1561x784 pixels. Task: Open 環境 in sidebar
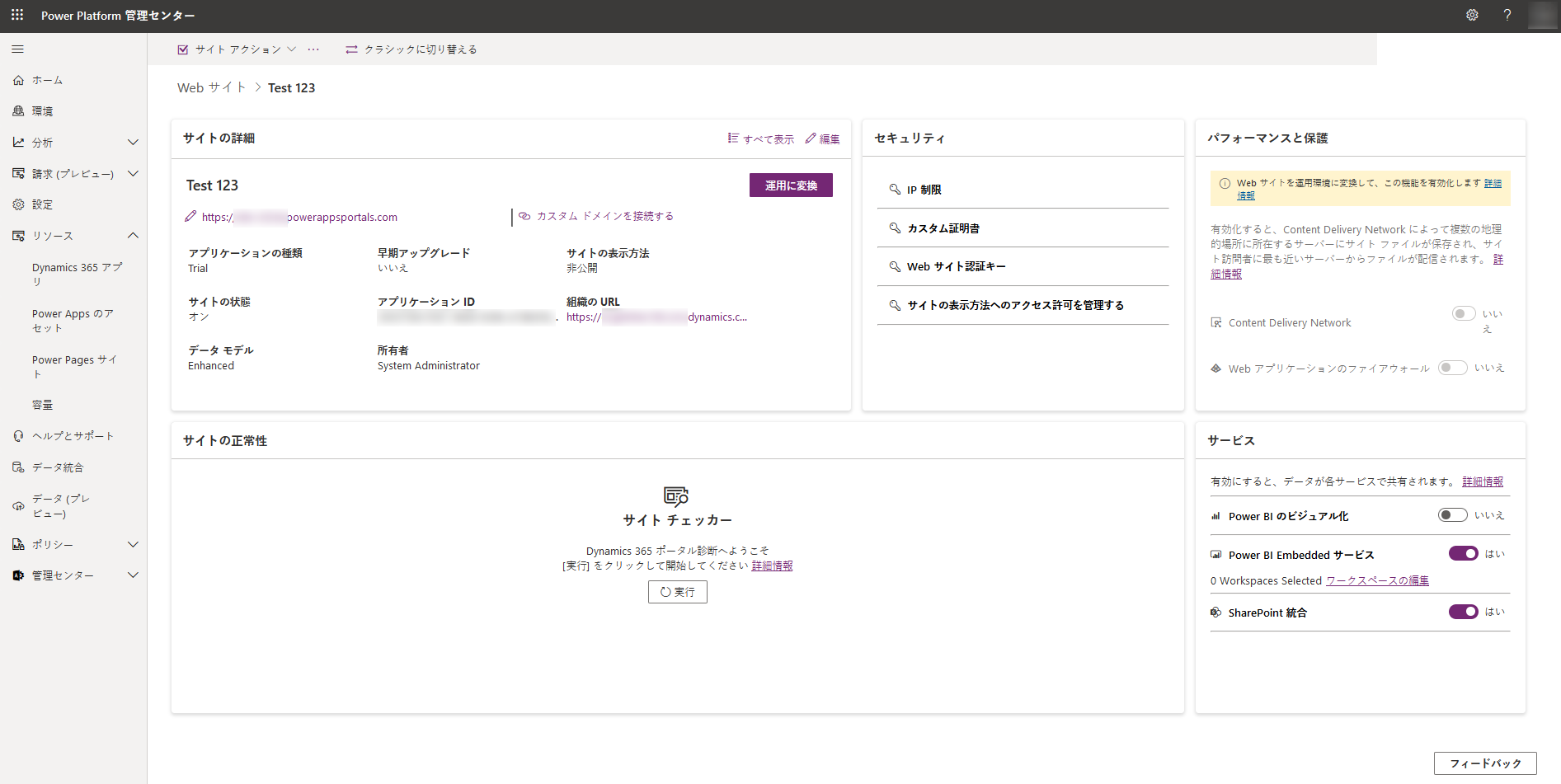point(42,111)
